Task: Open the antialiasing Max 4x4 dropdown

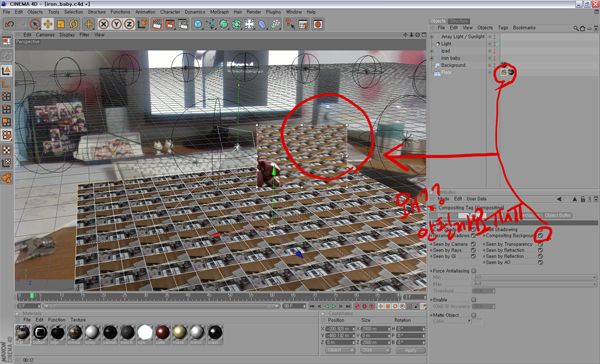Action: tap(535, 284)
